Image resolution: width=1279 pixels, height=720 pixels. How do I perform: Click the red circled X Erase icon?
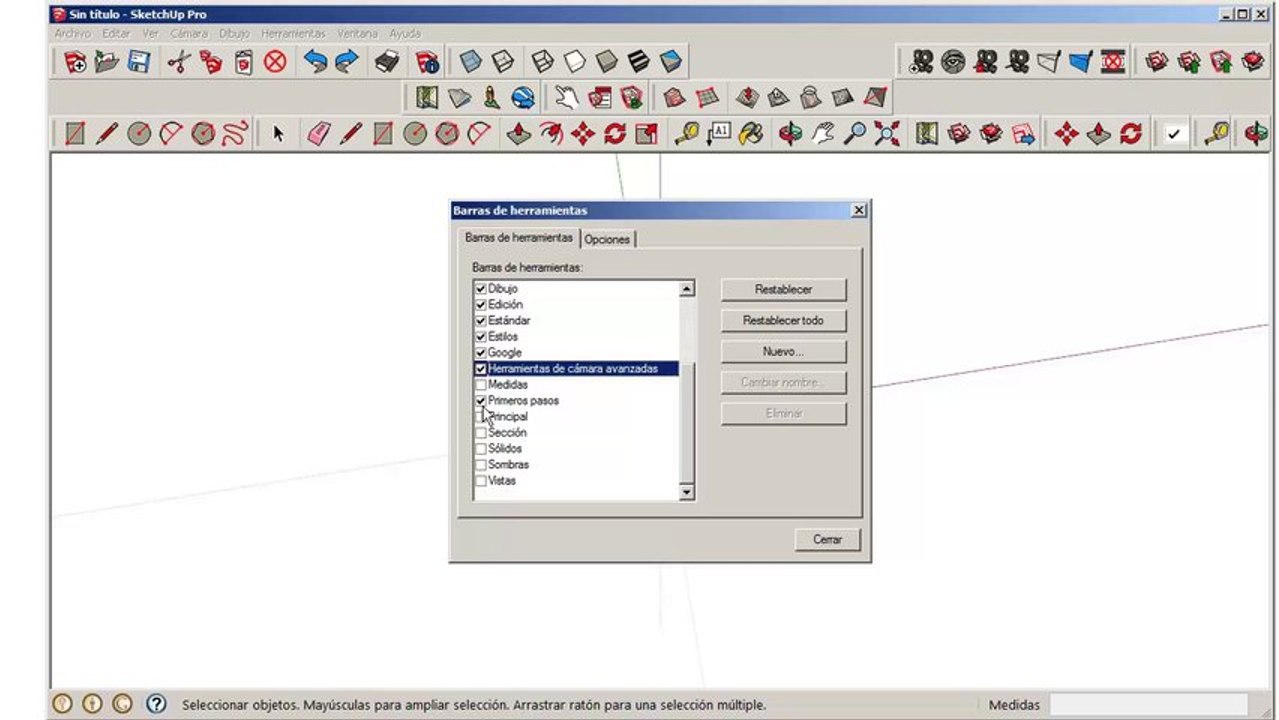pos(275,62)
